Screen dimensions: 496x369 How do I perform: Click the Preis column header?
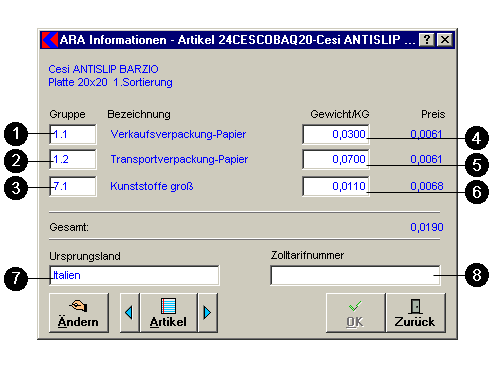click(433, 114)
